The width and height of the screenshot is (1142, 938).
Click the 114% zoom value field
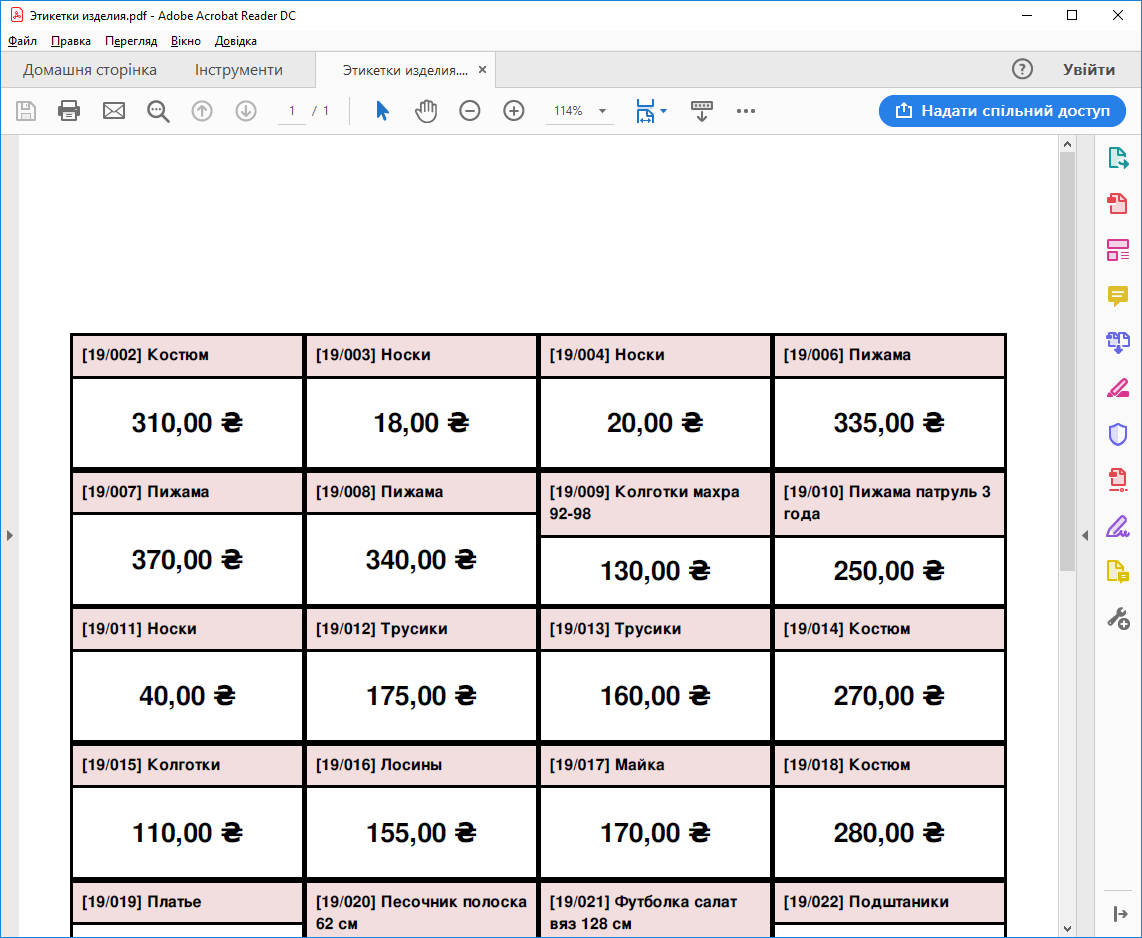tap(568, 111)
